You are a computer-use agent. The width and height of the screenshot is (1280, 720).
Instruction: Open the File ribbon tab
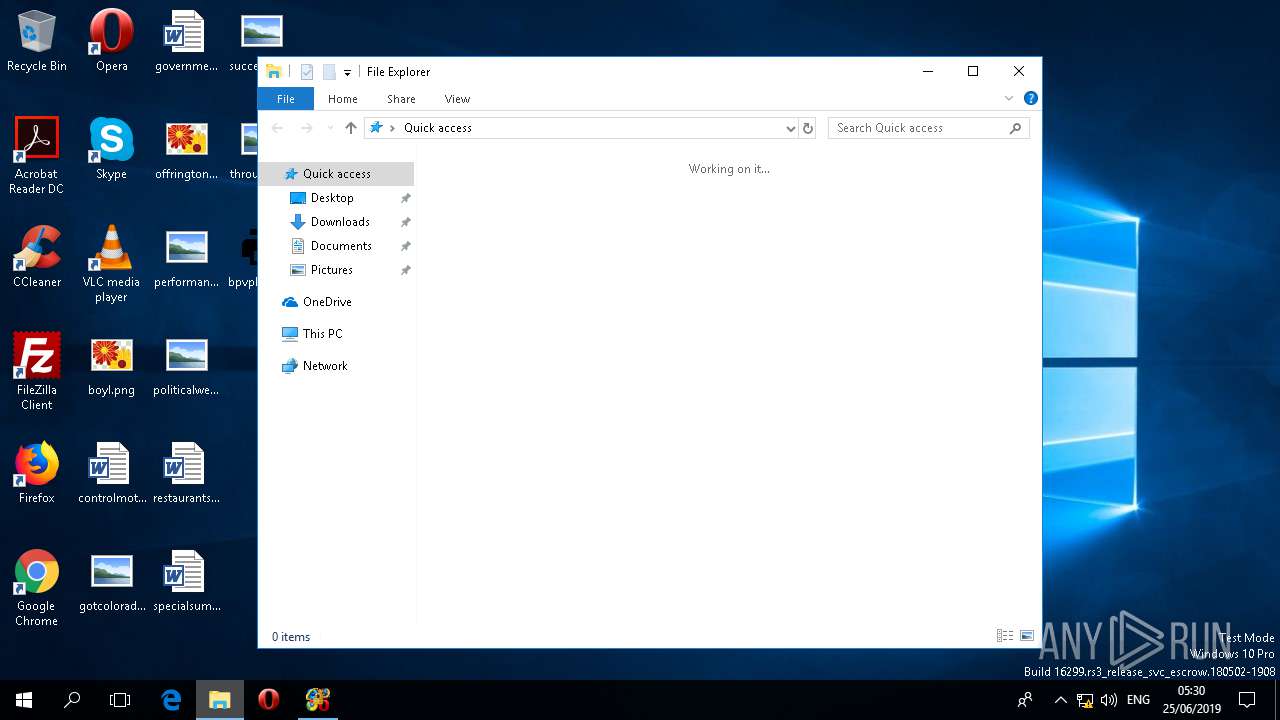pyautogui.click(x=286, y=99)
